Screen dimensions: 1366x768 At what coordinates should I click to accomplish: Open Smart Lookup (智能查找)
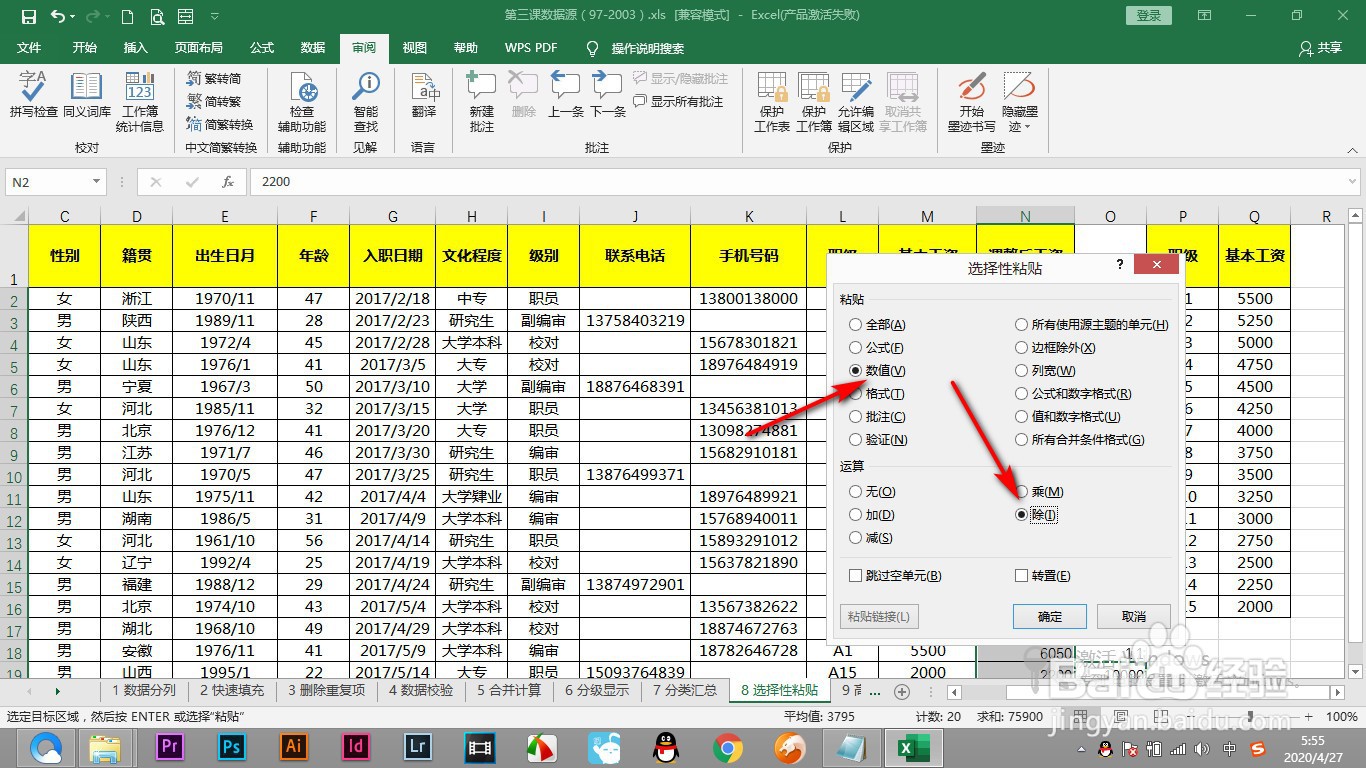click(x=366, y=100)
